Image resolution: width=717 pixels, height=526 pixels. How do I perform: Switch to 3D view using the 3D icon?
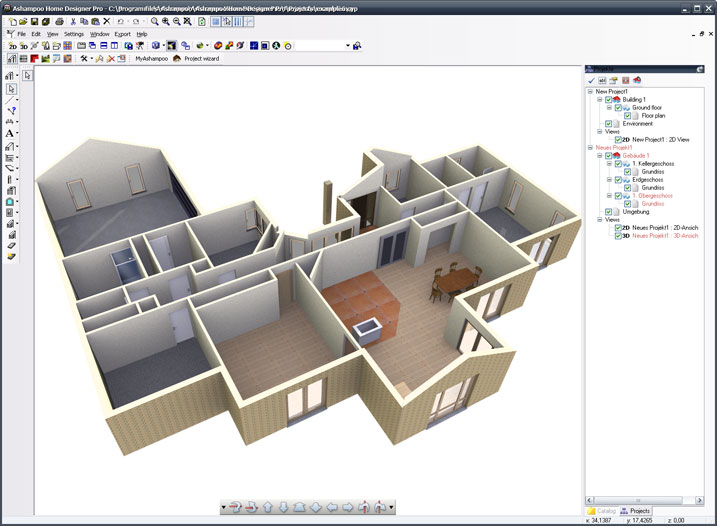pos(23,46)
